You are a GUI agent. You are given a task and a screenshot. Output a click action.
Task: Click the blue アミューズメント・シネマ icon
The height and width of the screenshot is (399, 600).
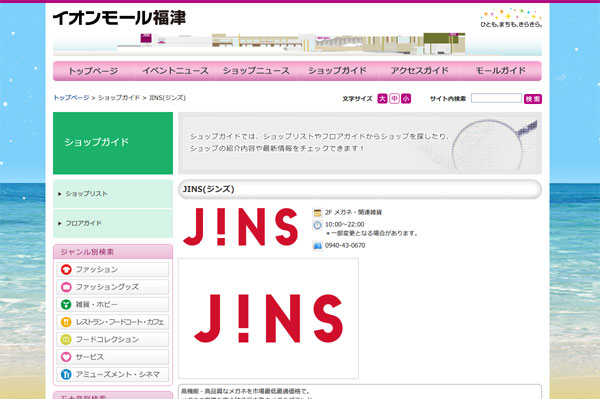[66, 375]
